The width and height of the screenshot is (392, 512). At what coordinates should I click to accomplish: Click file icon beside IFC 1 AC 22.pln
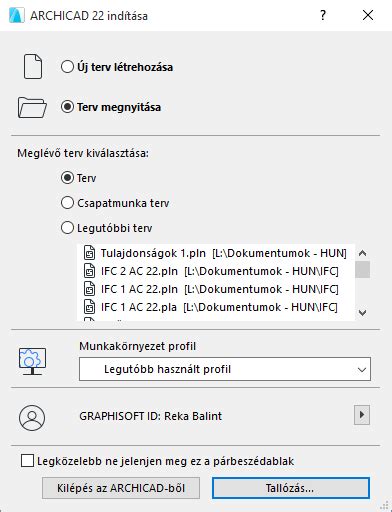89,289
